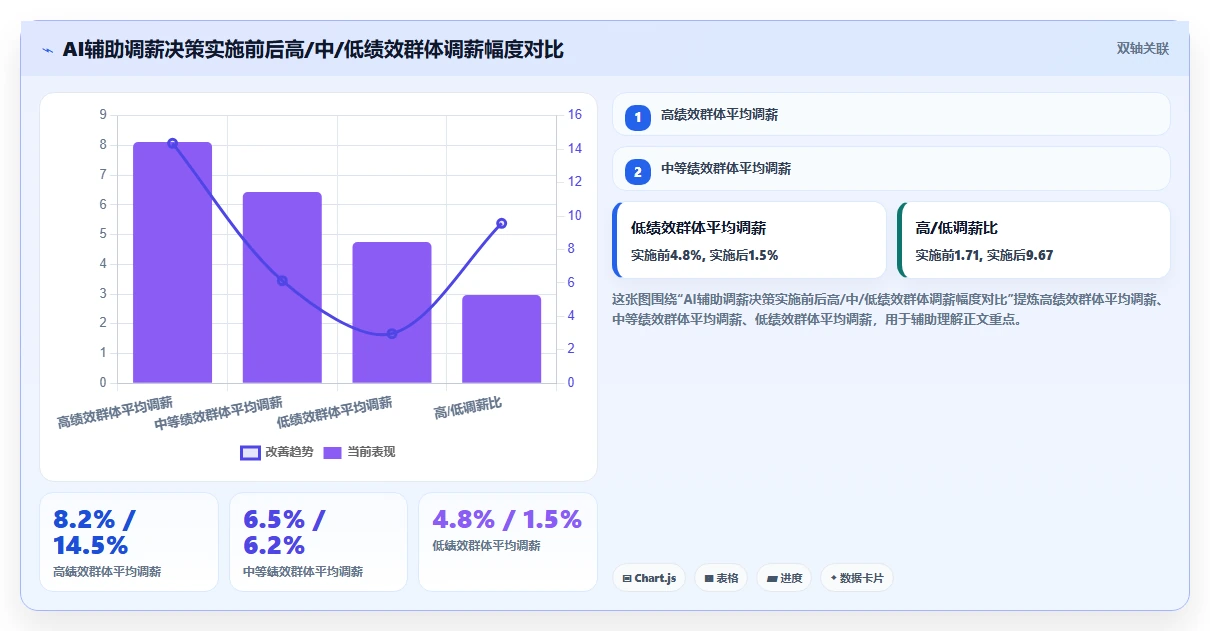The image size is (1210, 631).
Task: Click the line point on 中等绩效群体平均调薪 bar
Action: (282, 281)
